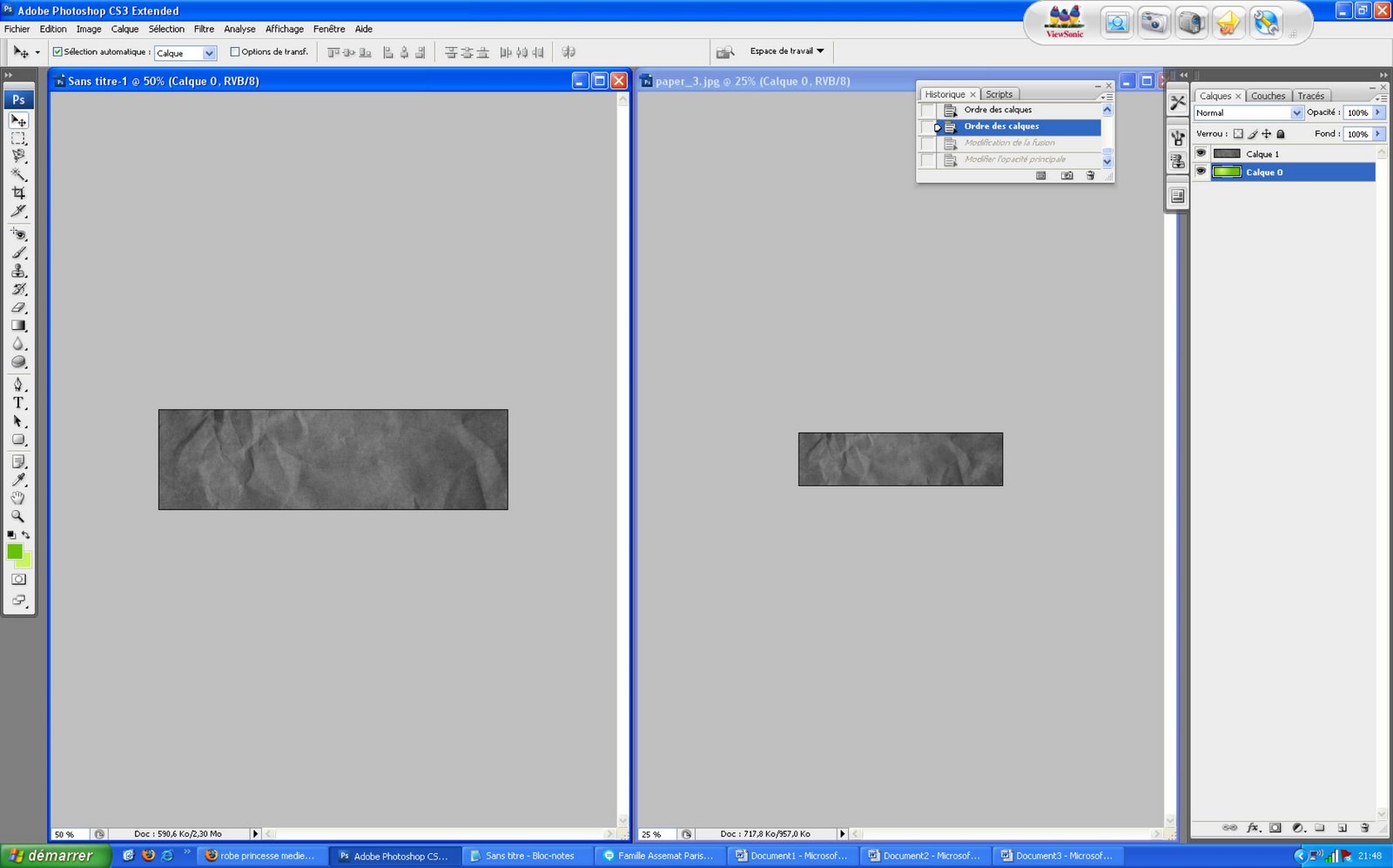Delete layer with Layers panel trash icon

click(x=1364, y=828)
